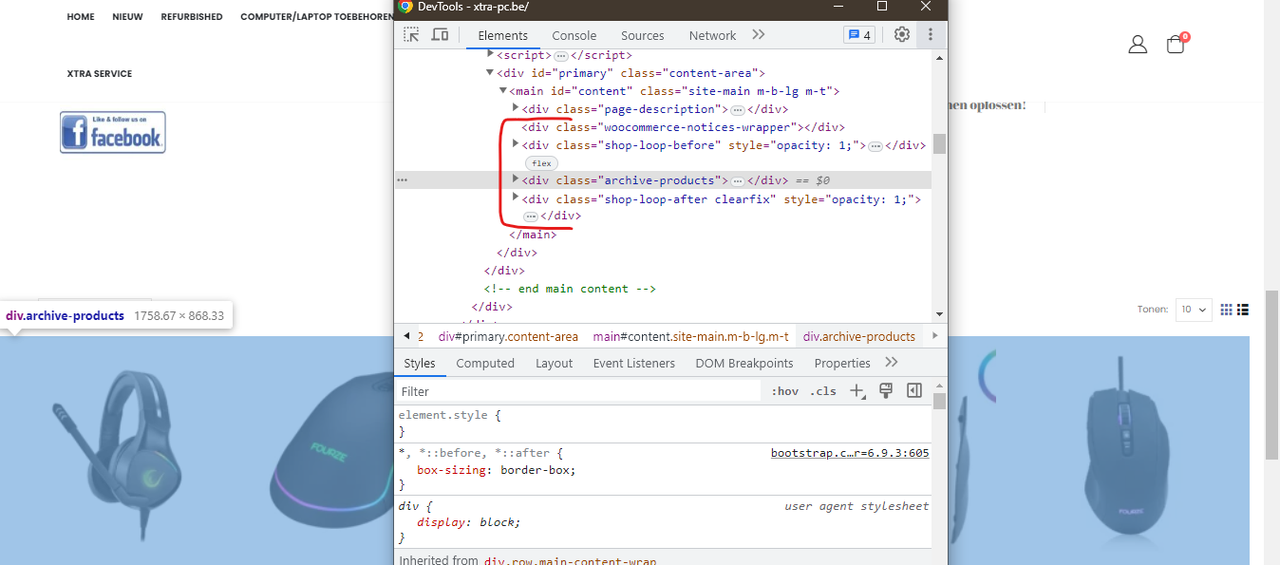
Task: Open the Event Listeners tab
Action: click(x=636, y=363)
